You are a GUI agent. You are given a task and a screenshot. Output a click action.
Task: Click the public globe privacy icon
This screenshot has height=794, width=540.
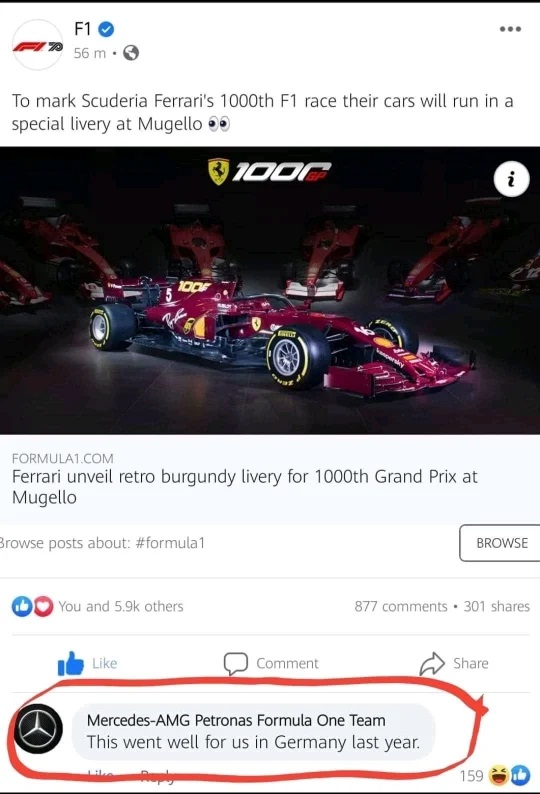coord(131,53)
